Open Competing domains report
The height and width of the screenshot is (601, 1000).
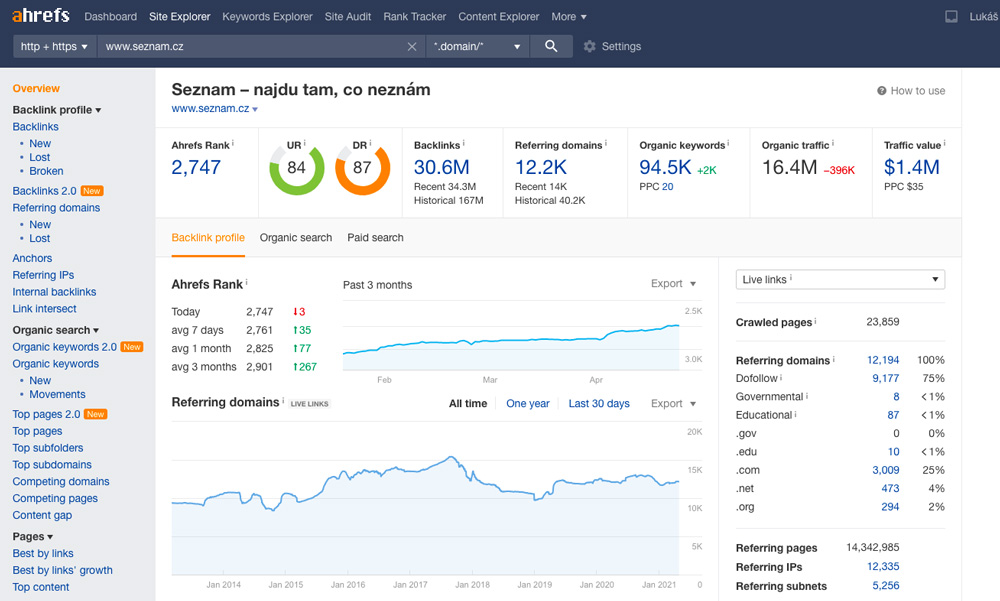[x=61, y=482]
